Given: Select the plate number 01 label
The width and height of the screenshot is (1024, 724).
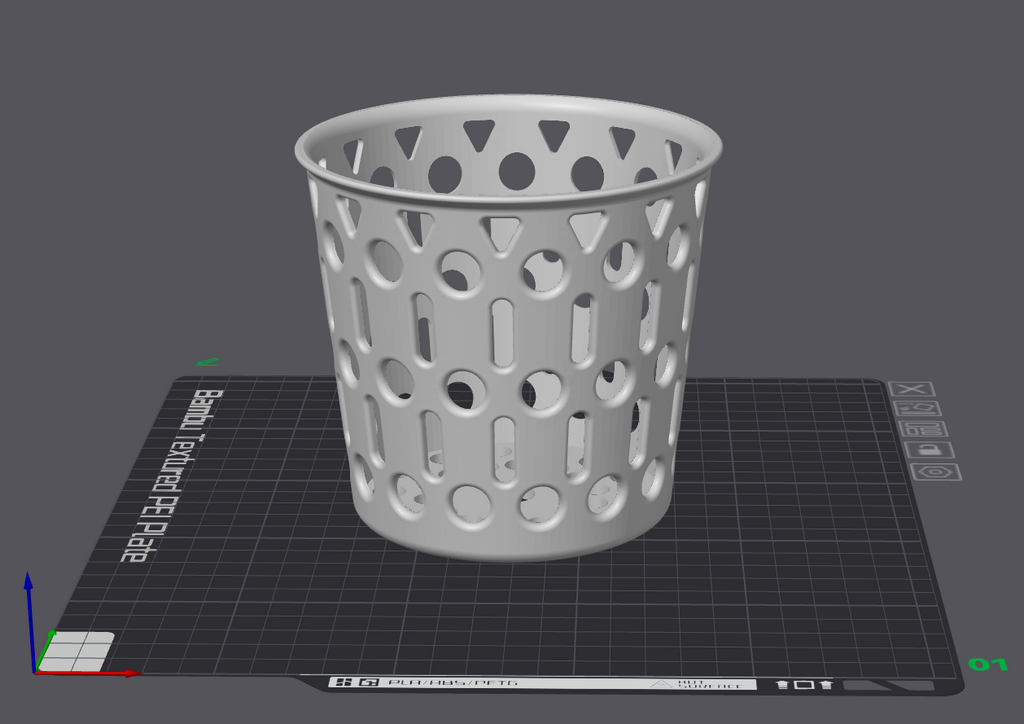Looking at the screenshot, I should [x=988, y=665].
